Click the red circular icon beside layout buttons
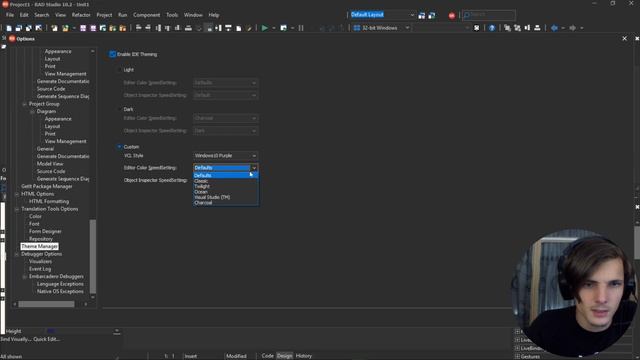This screenshot has width=640, height=360. point(452,16)
